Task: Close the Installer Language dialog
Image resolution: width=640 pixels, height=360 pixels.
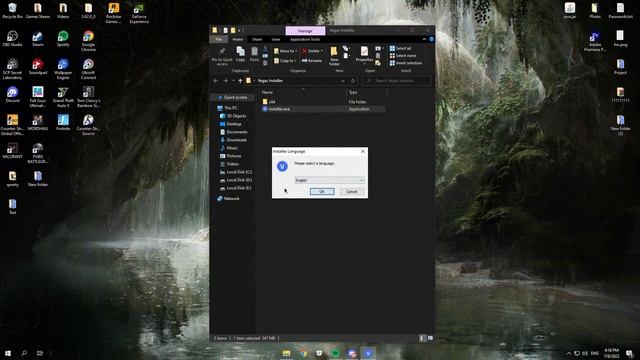Action: point(363,151)
